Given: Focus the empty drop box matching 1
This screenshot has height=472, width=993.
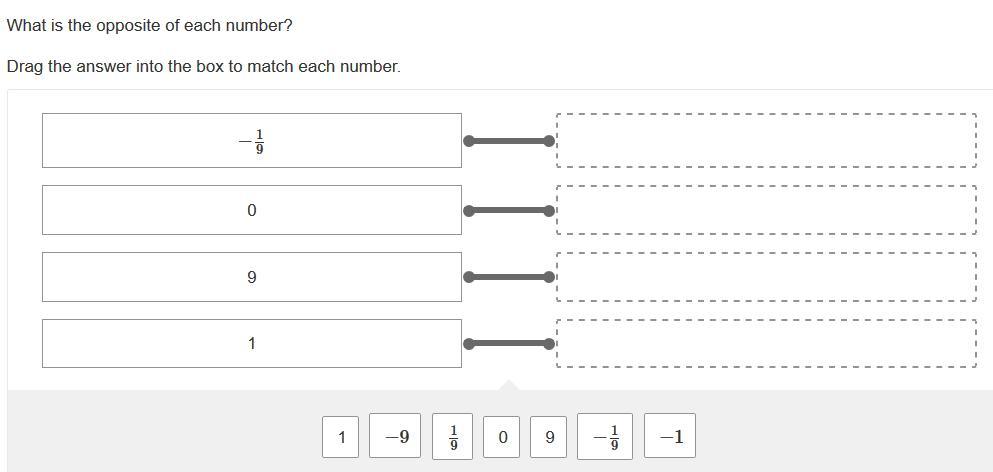Looking at the screenshot, I should pos(765,343).
